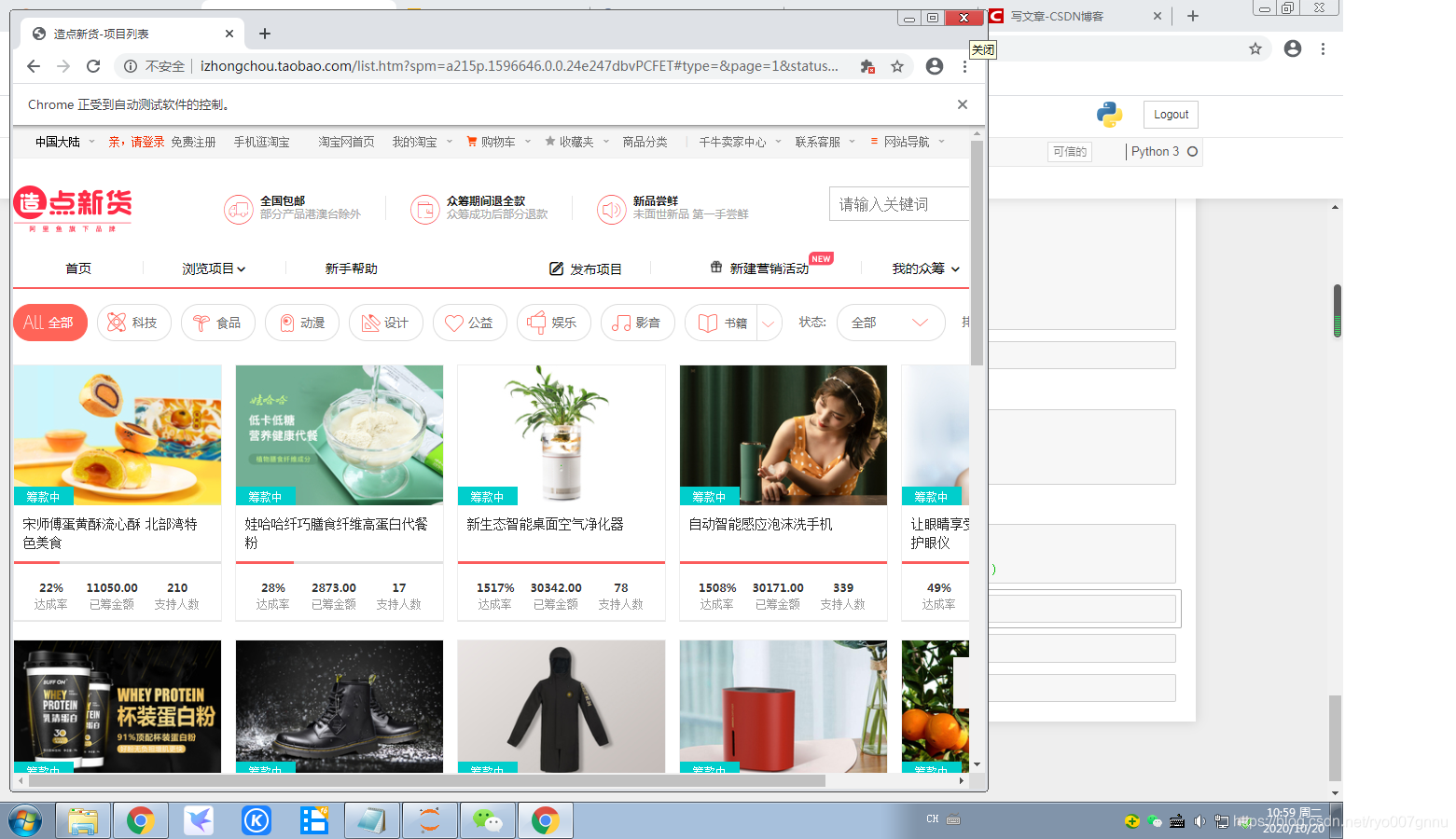Viewport: 1456px width, 839px height.
Task: Close the 造点新货-项目列表 tab
Action: click(x=229, y=34)
